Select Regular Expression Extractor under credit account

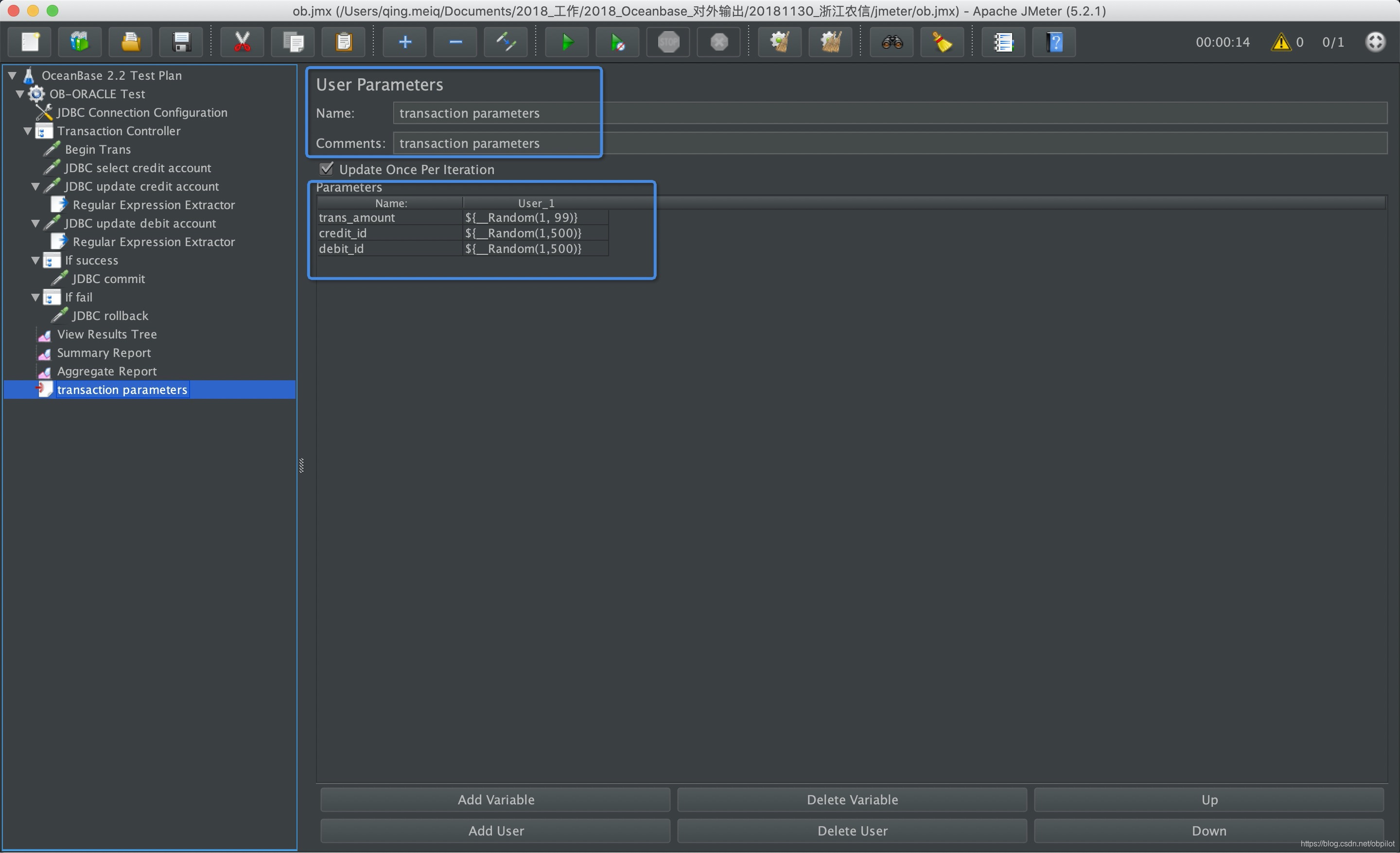click(154, 205)
